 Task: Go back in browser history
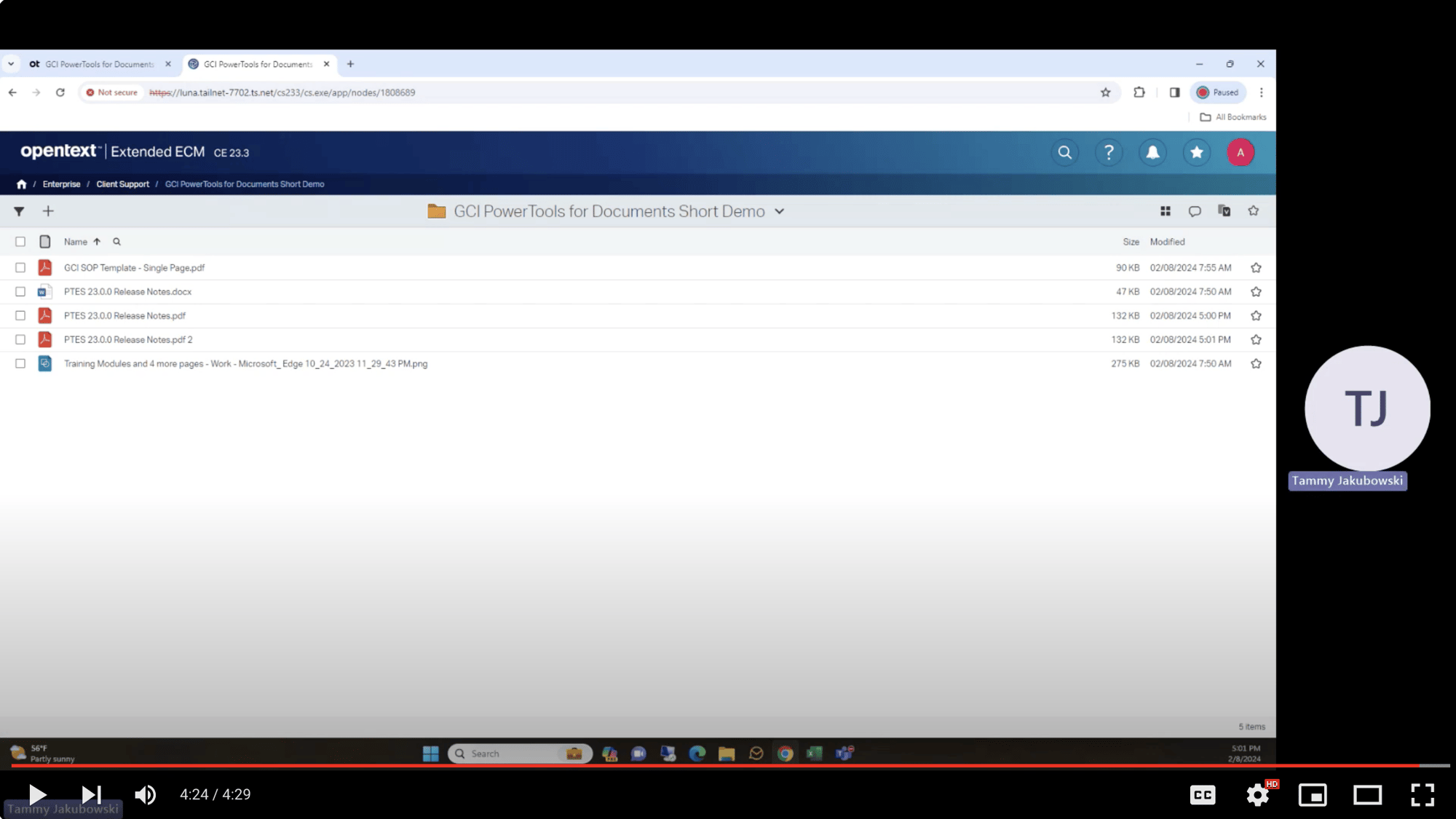[12, 92]
